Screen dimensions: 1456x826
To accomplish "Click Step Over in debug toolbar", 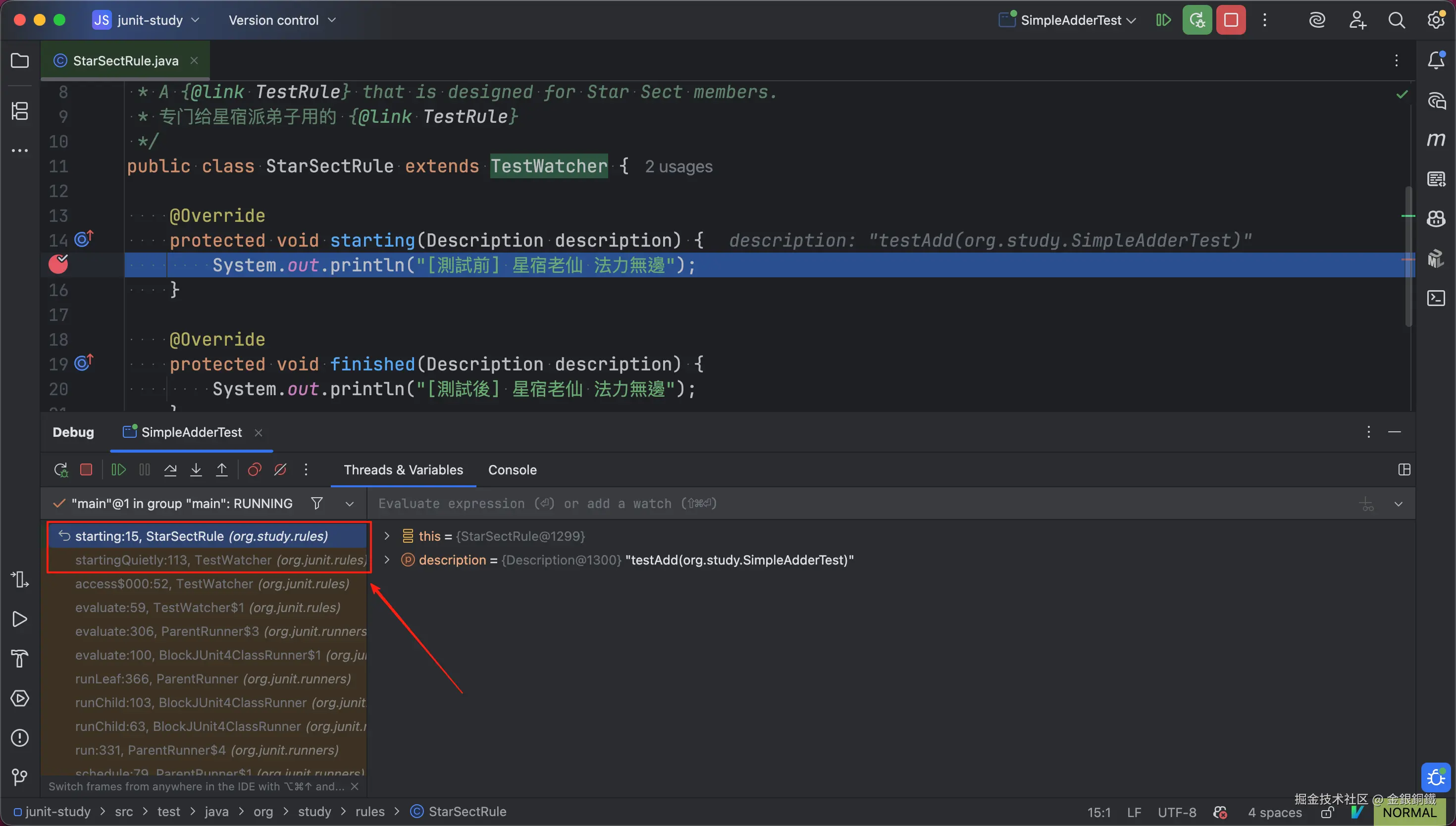I will 170,470.
